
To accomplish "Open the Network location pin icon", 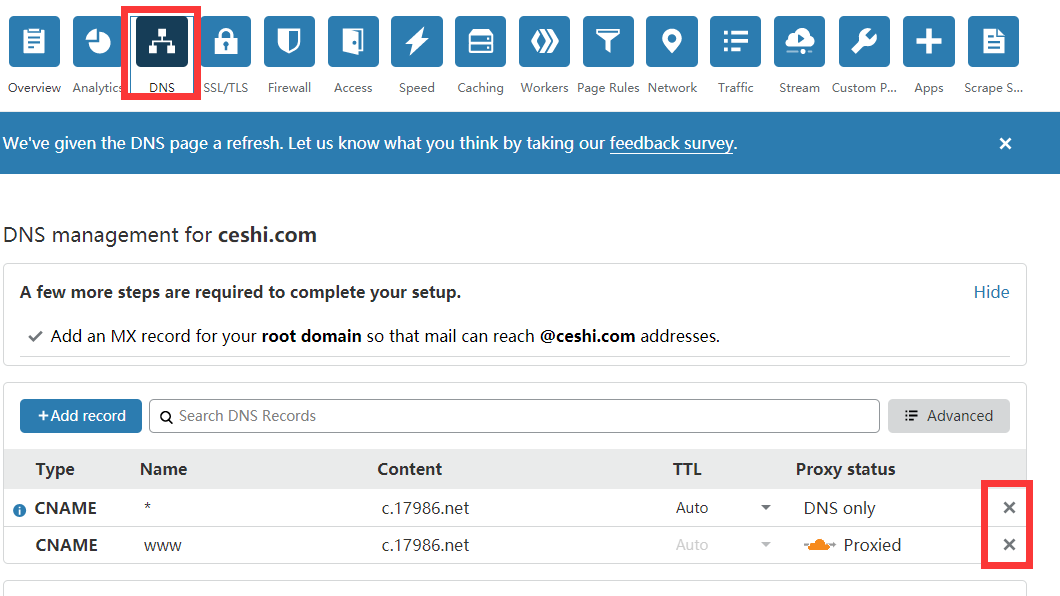I will [x=672, y=42].
